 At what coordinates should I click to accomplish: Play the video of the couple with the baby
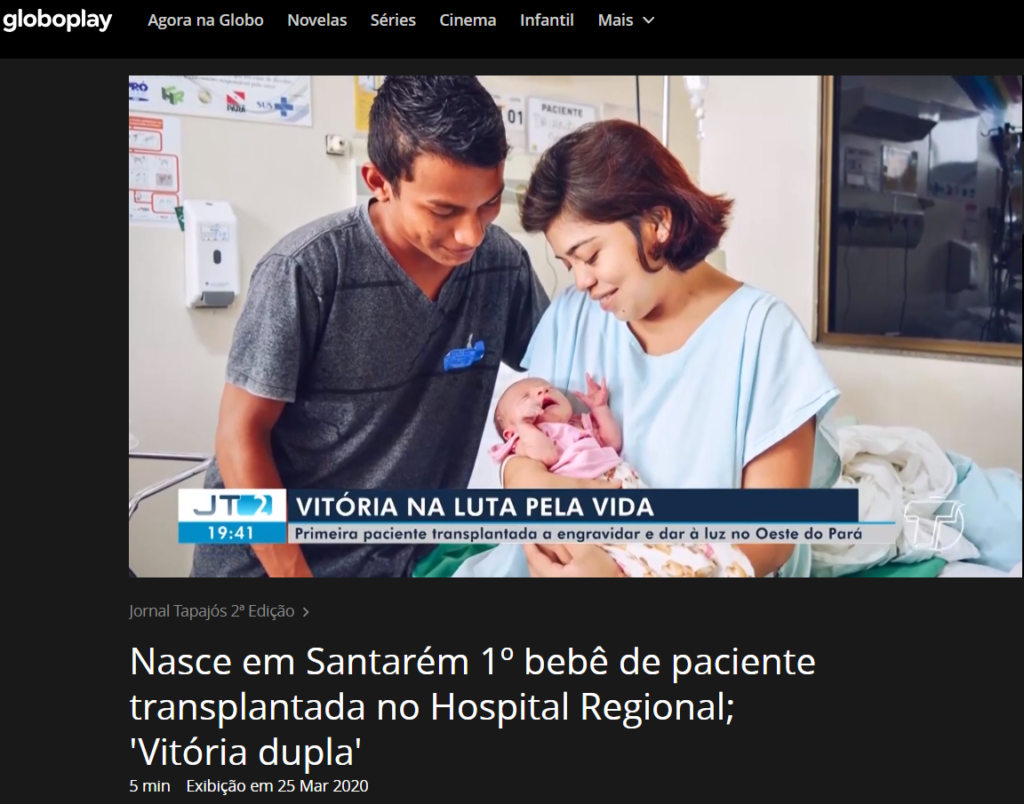coord(575,326)
